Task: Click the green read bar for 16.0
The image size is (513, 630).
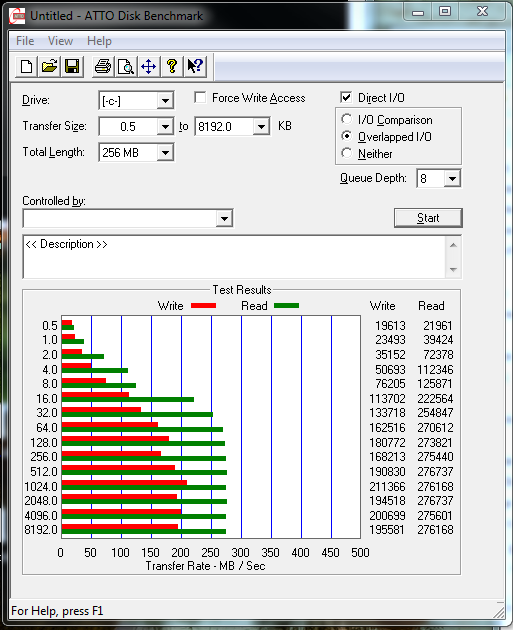Action: 128,399
